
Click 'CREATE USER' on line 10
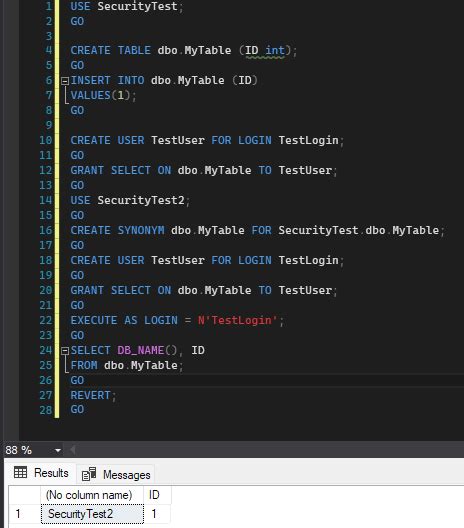click(107, 140)
